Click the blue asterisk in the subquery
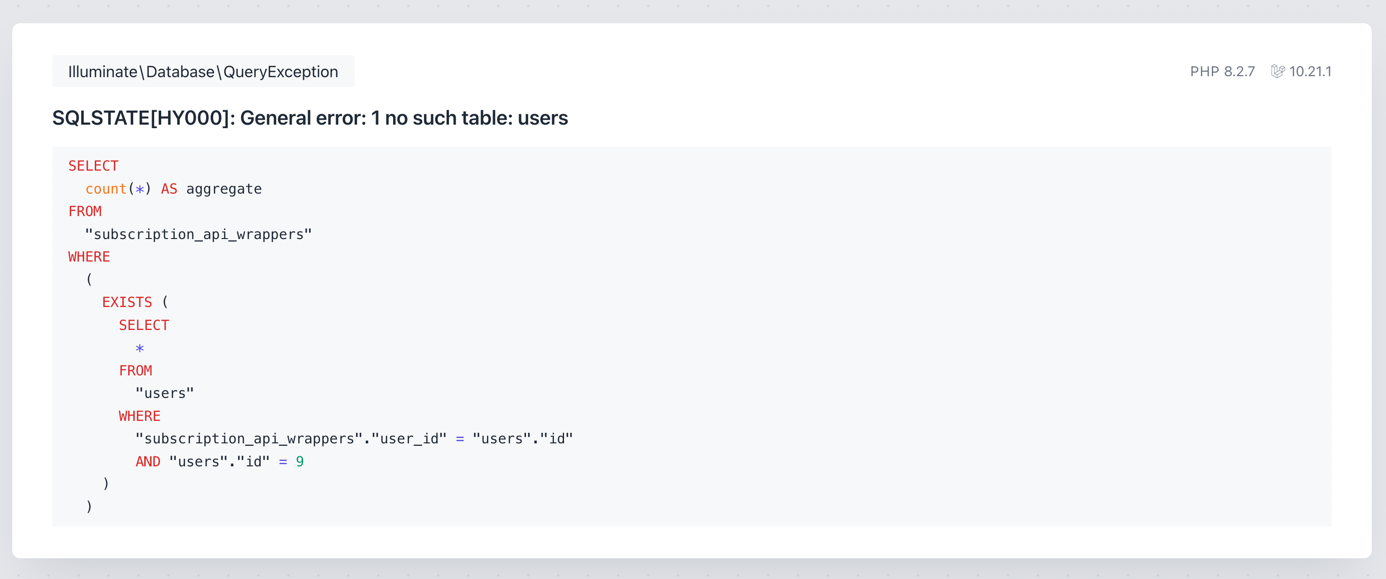The image size is (1386, 579). [140, 349]
